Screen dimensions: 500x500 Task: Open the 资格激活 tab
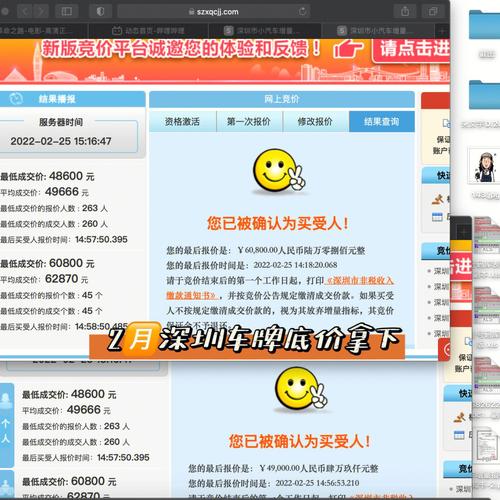pos(182,122)
